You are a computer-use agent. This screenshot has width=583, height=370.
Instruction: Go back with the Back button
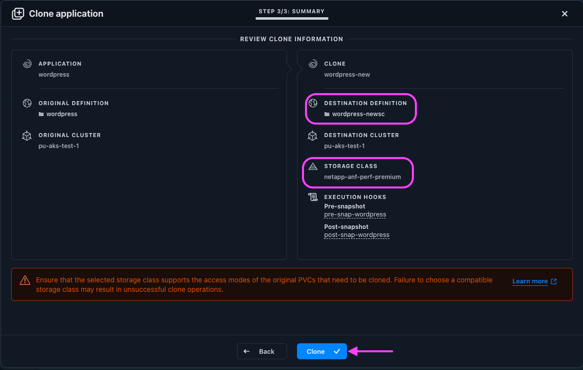click(262, 351)
